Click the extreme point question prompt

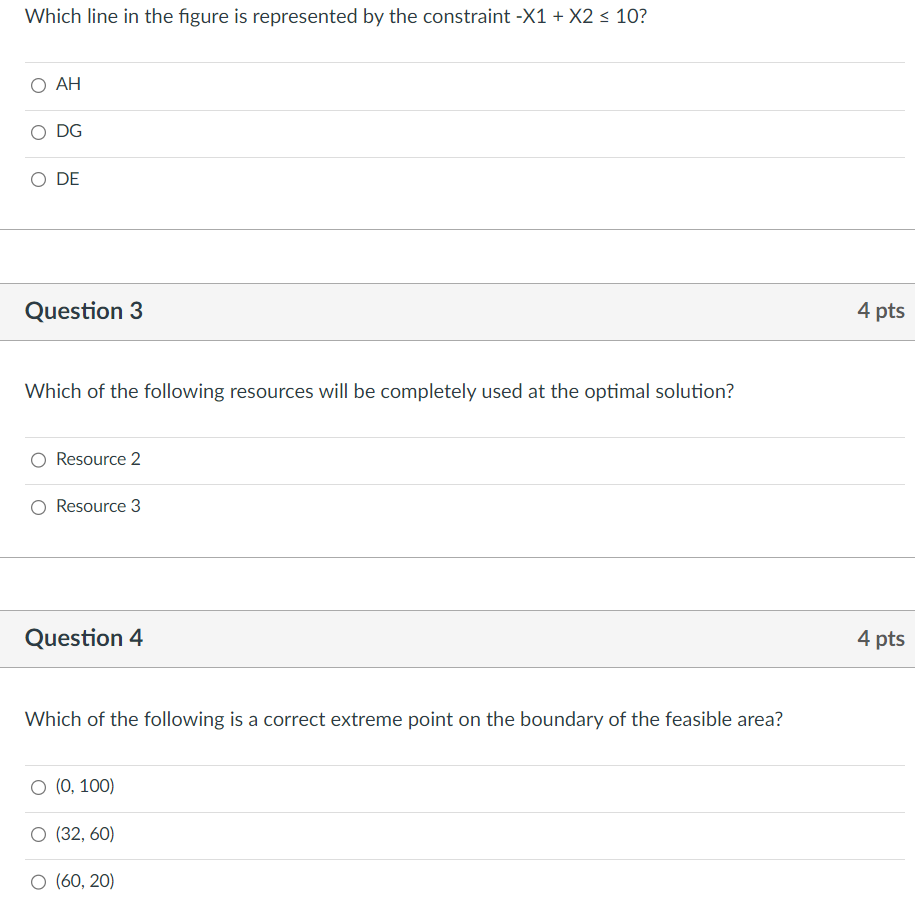[403, 719]
